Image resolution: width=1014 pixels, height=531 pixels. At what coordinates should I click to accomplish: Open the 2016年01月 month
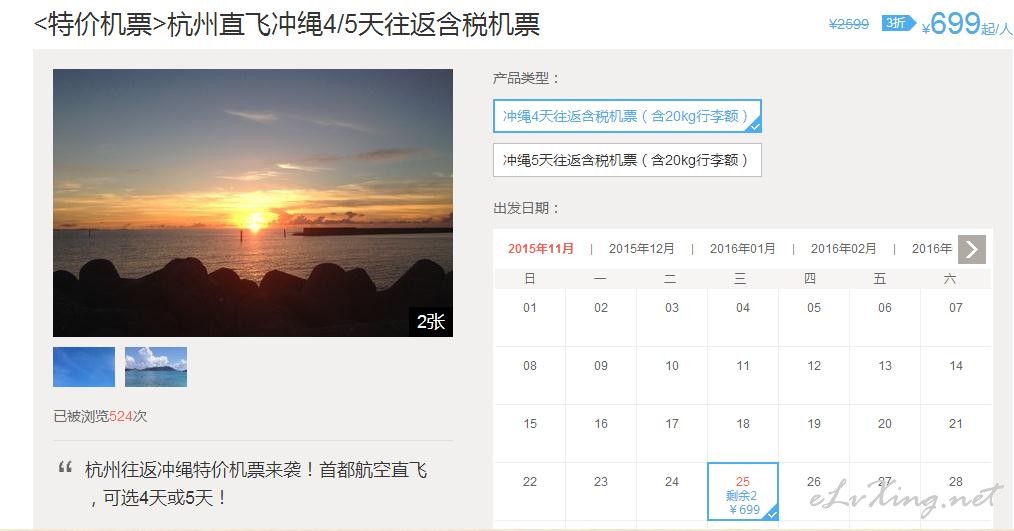tap(742, 248)
